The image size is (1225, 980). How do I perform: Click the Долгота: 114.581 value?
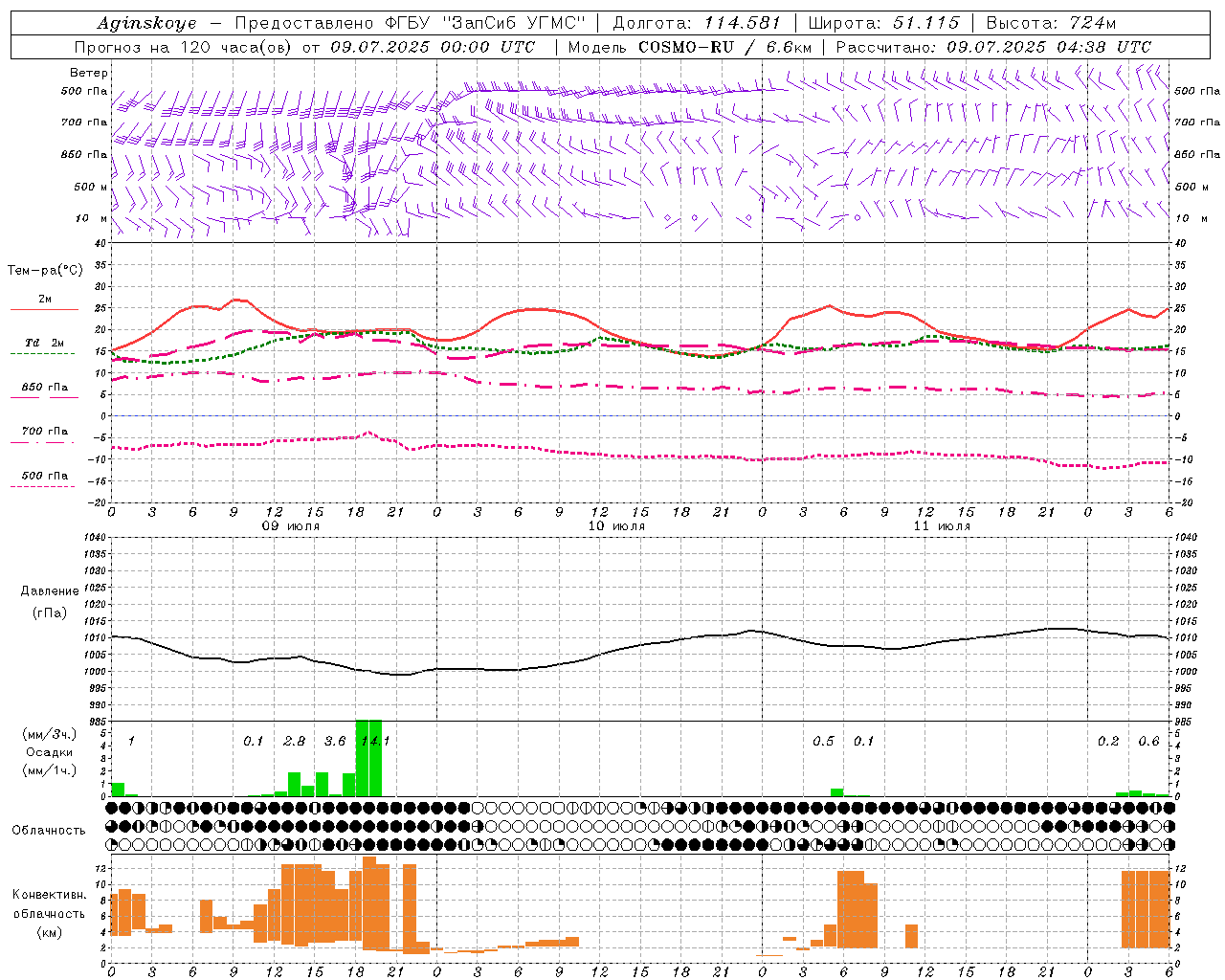tap(697, 23)
